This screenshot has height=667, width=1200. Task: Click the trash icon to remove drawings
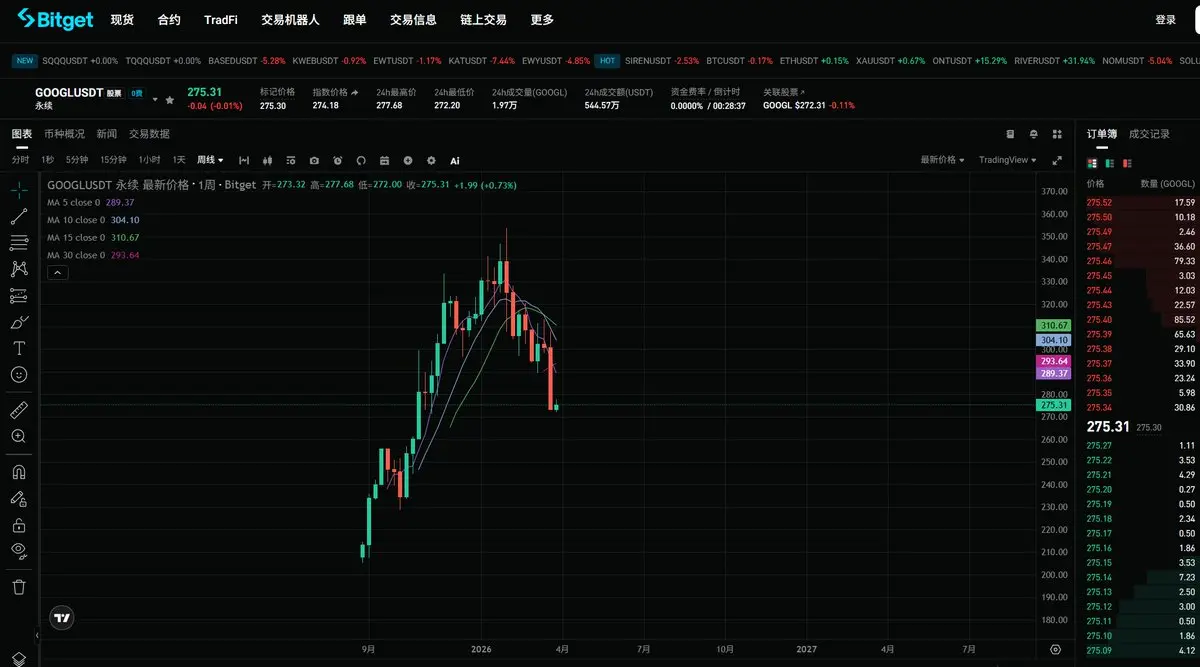click(19, 587)
